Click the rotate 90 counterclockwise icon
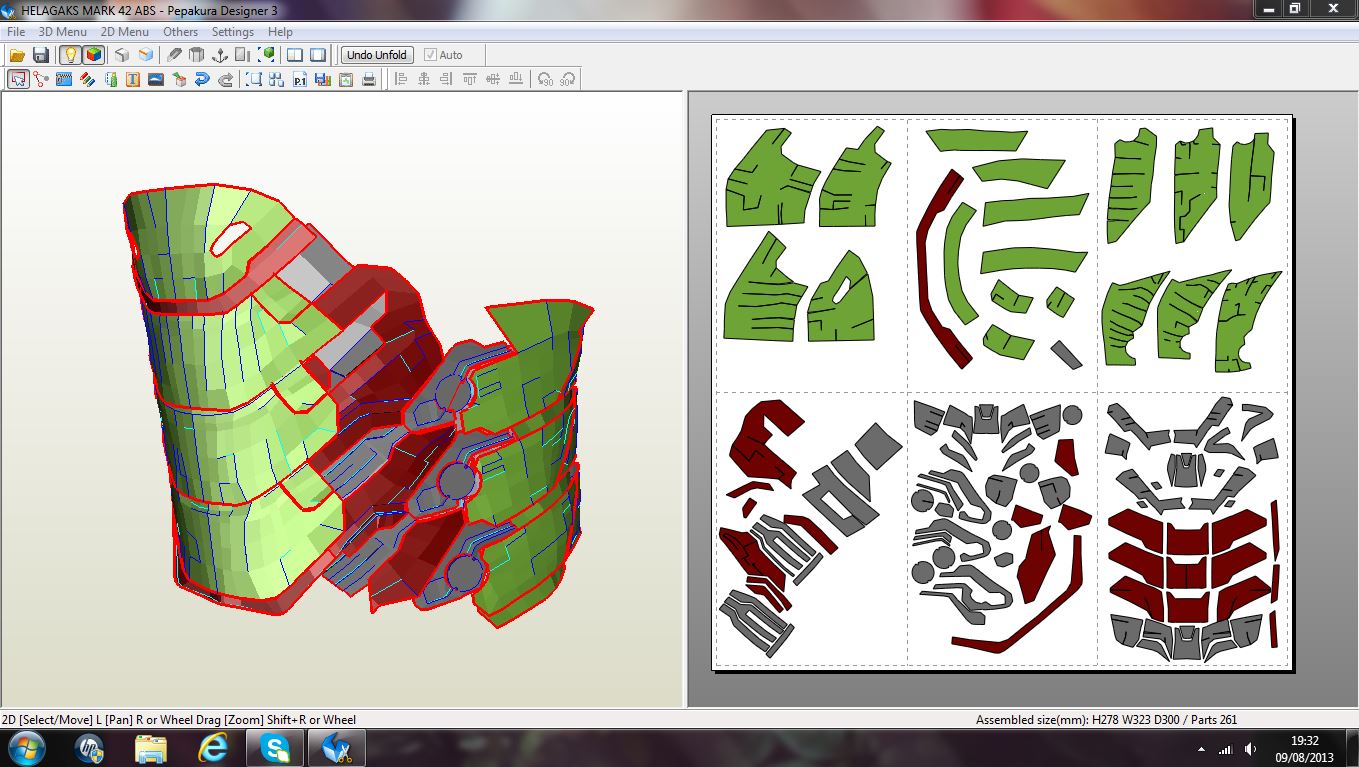Screen dimensions: 1359x767 pyautogui.click(x=545, y=79)
